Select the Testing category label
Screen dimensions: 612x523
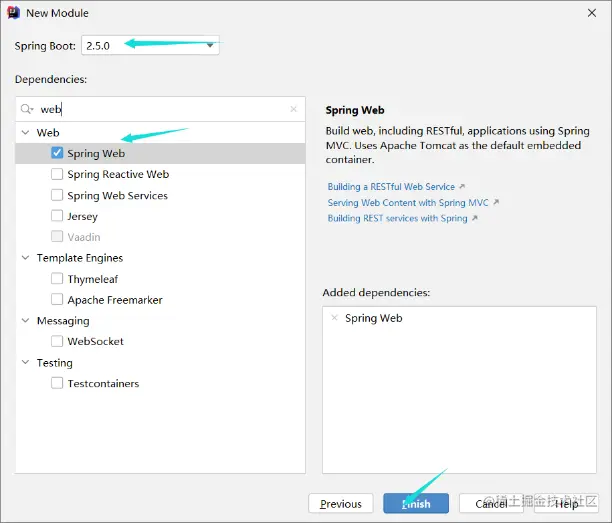(x=55, y=363)
